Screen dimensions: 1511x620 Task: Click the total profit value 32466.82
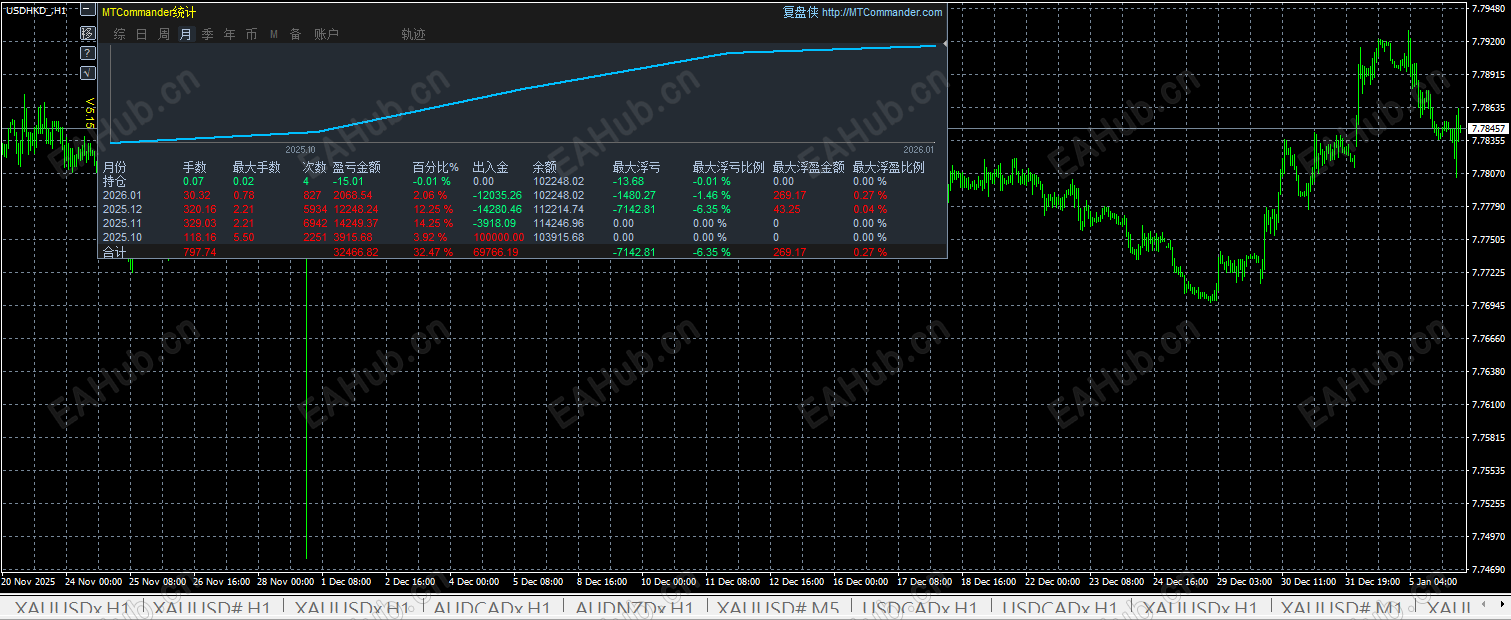(x=355, y=252)
